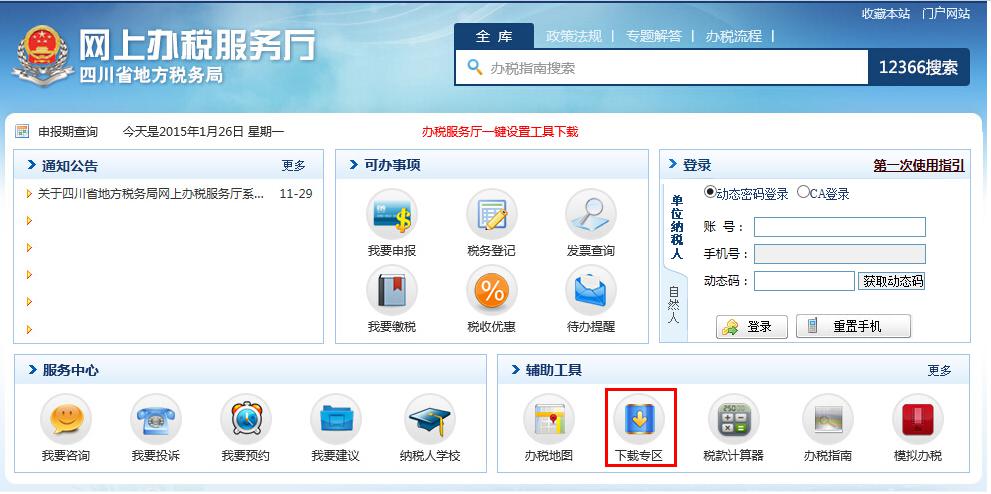991x494 pixels.
Task: Switch to 全库 search tab
Action: click(x=494, y=36)
